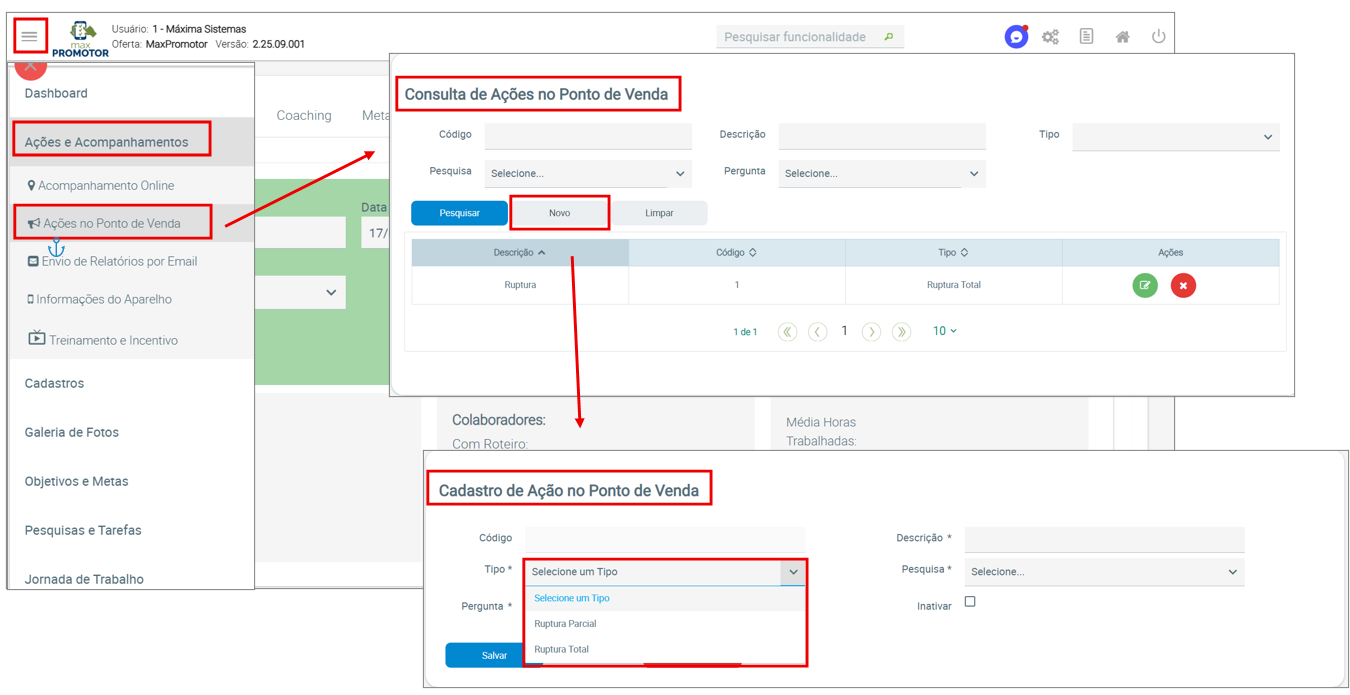
Task: Click the Salvar button
Action: [494, 656]
